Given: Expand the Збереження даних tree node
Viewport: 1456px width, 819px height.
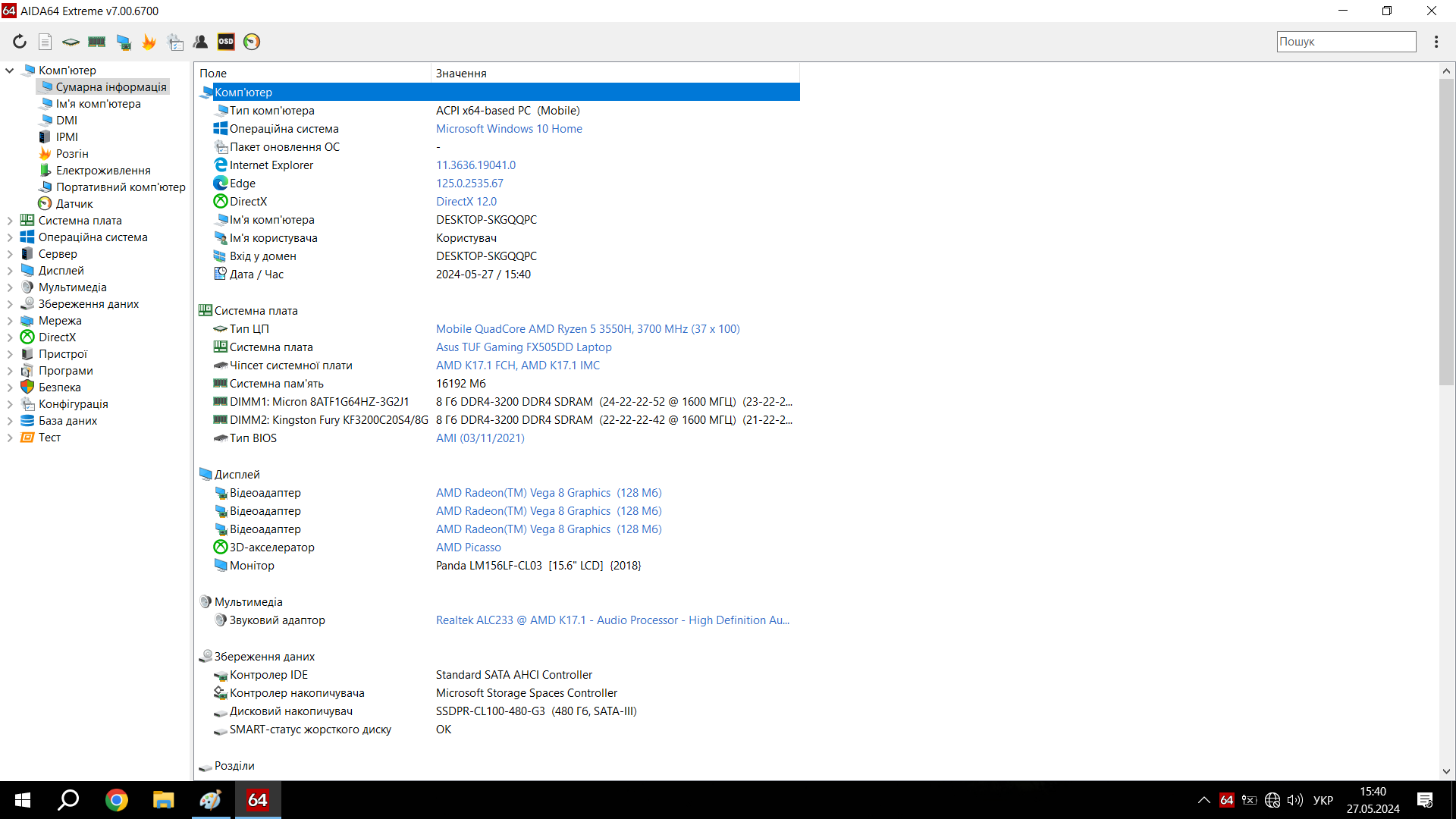Looking at the screenshot, I should click(x=10, y=304).
